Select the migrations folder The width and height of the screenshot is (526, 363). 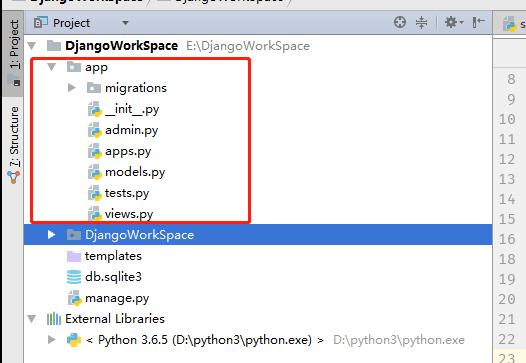[136, 88]
